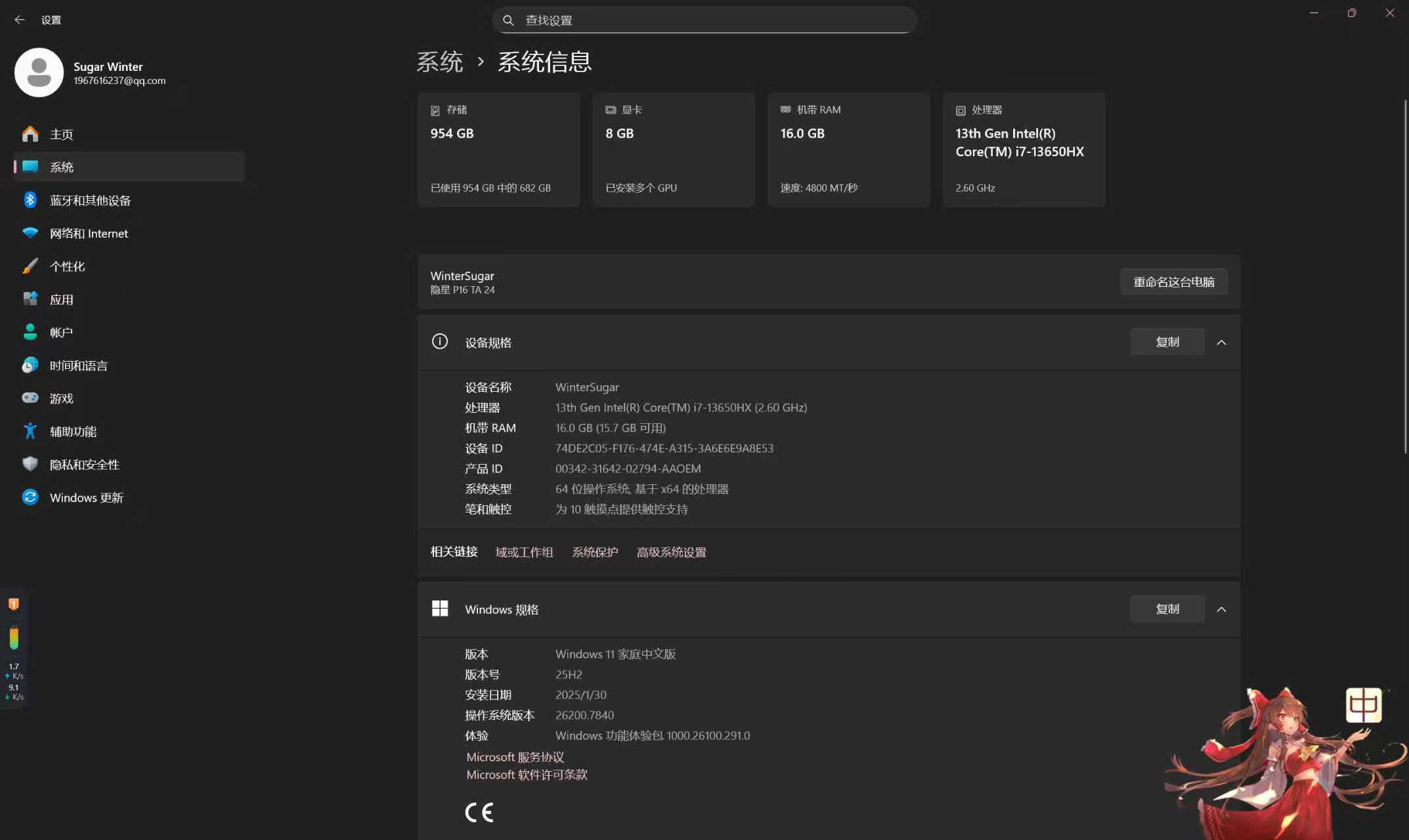This screenshot has height=840, width=1409.
Task: Open Advanced system settings link
Action: [671, 553]
